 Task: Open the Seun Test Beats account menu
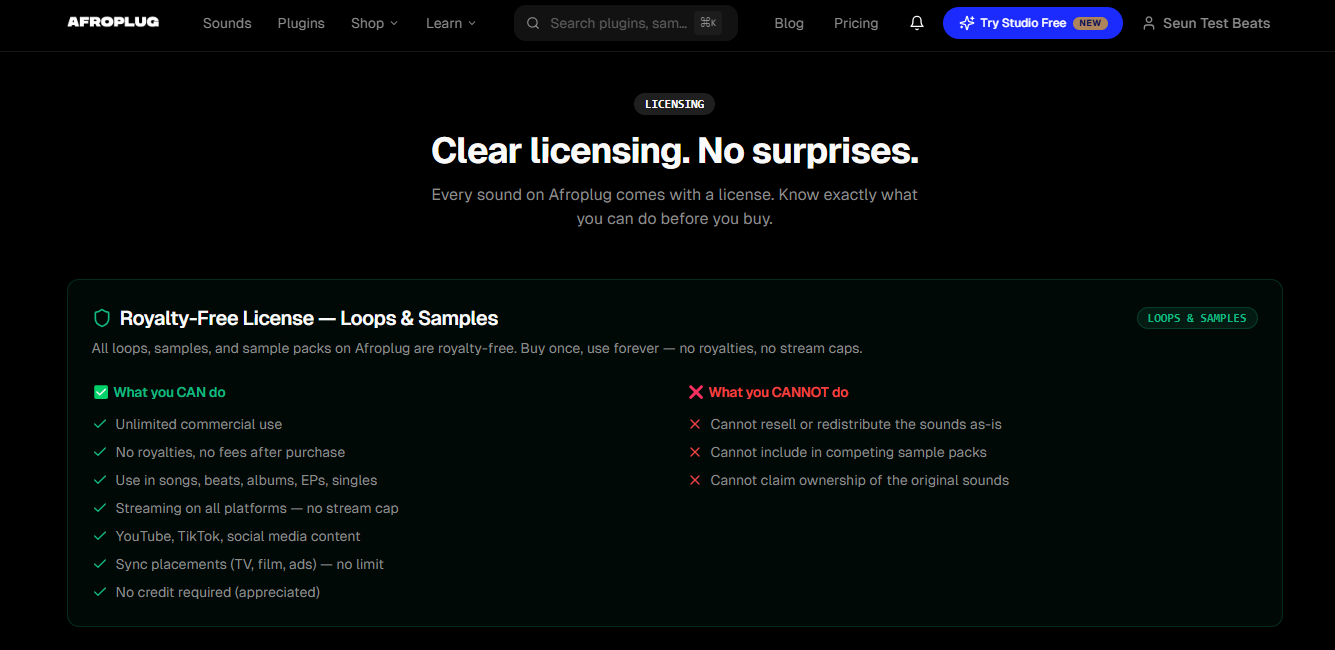click(1216, 23)
